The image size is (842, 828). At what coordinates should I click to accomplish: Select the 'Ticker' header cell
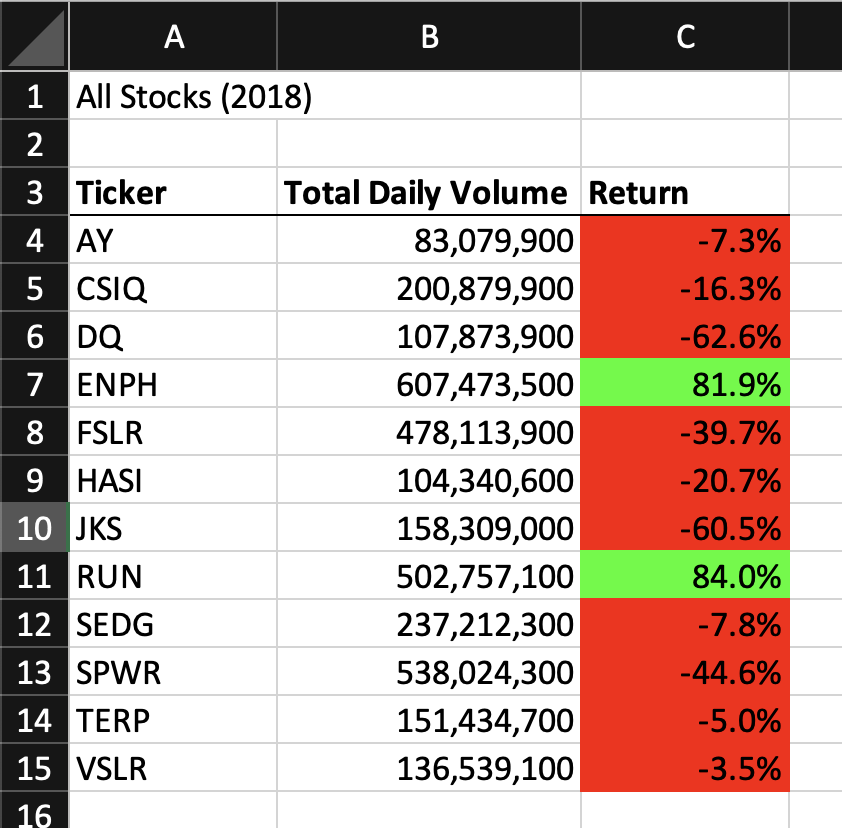point(174,192)
